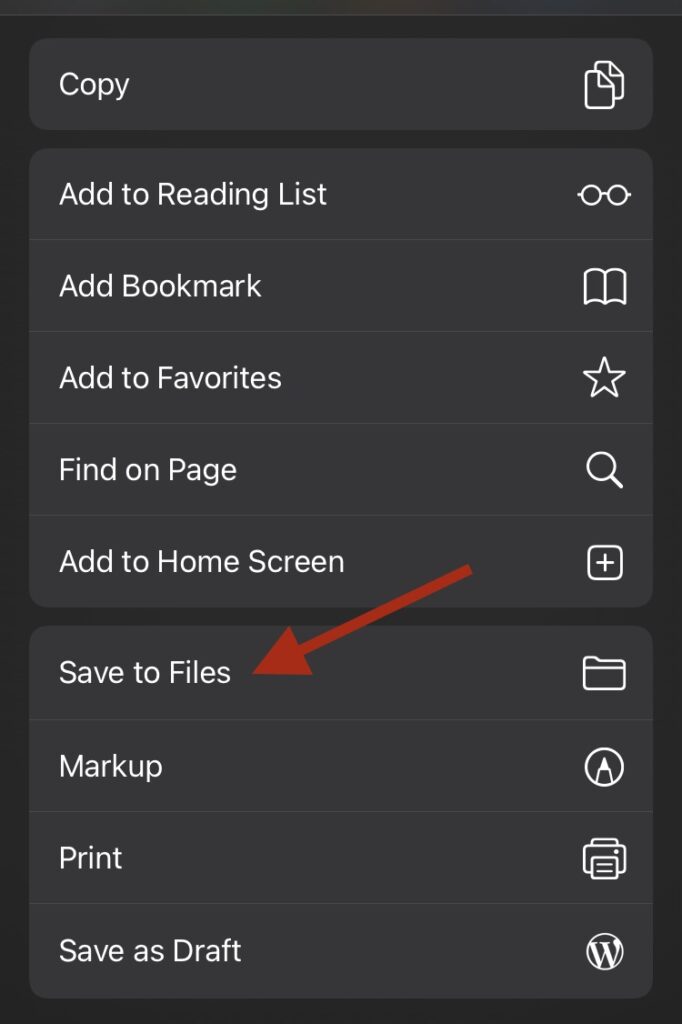The image size is (682, 1024).
Task: Tap the star Favorites icon
Action: (604, 377)
